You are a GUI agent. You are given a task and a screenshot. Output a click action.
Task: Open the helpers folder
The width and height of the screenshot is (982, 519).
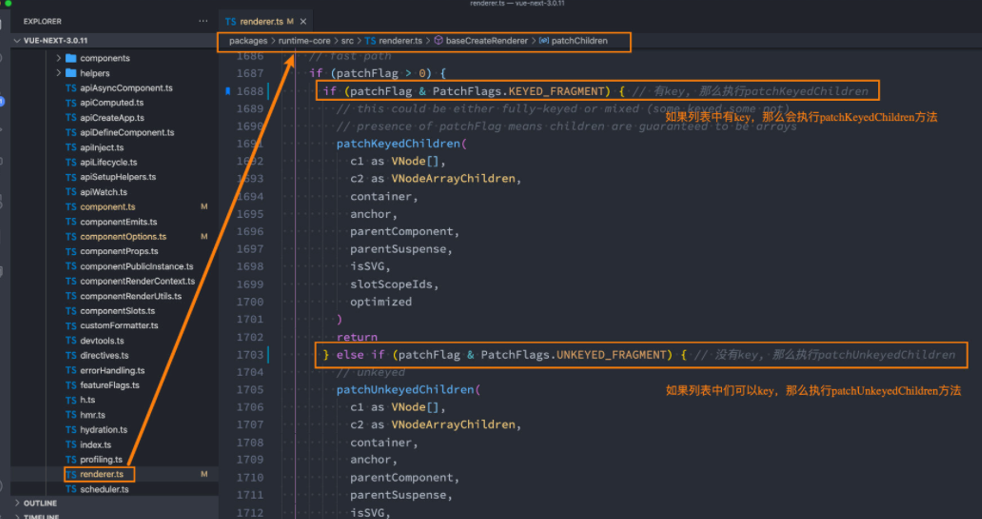(x=95, y=73)
